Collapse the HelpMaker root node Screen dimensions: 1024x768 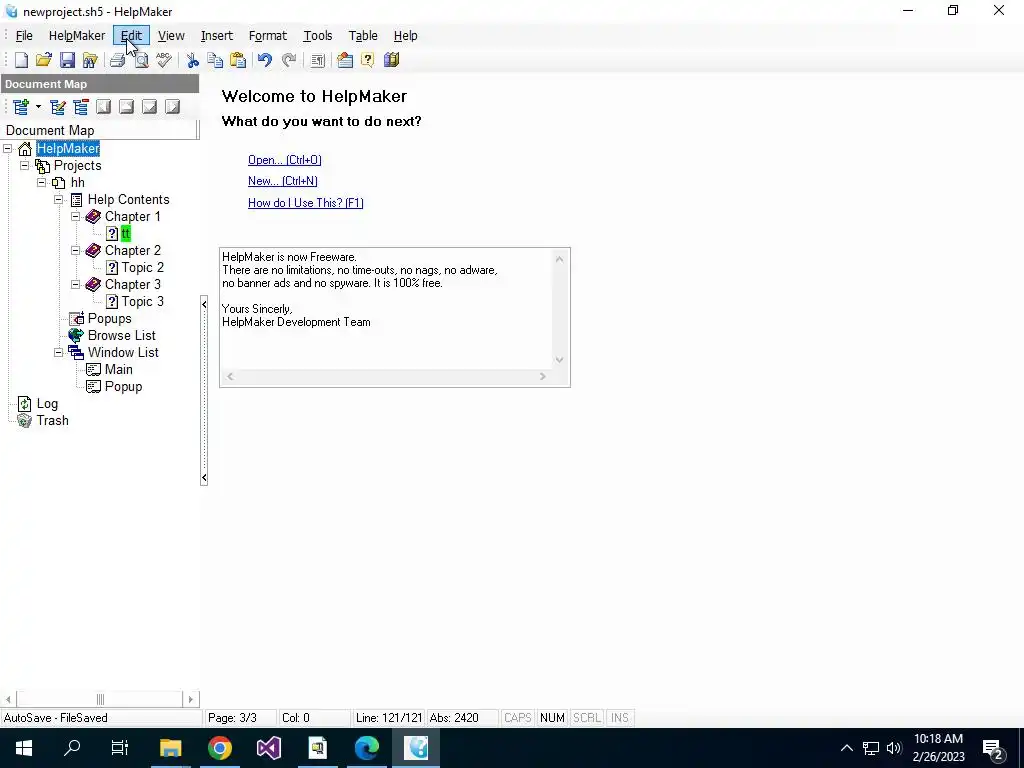7,149
